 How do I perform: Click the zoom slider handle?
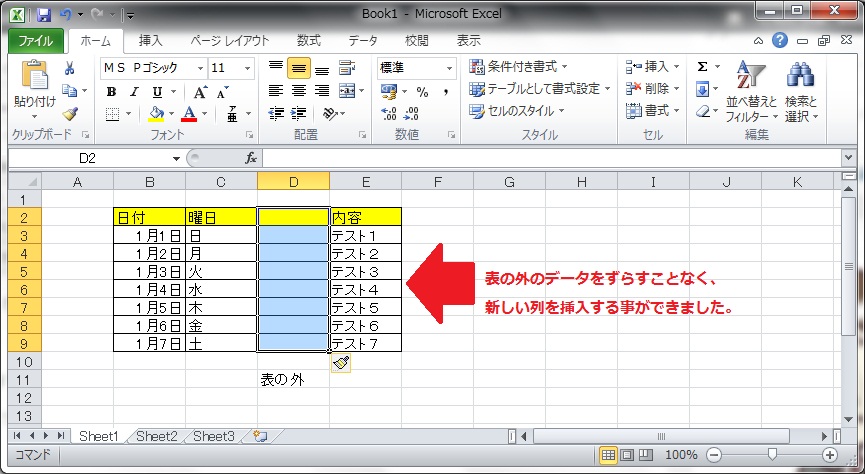coord(772,455)
